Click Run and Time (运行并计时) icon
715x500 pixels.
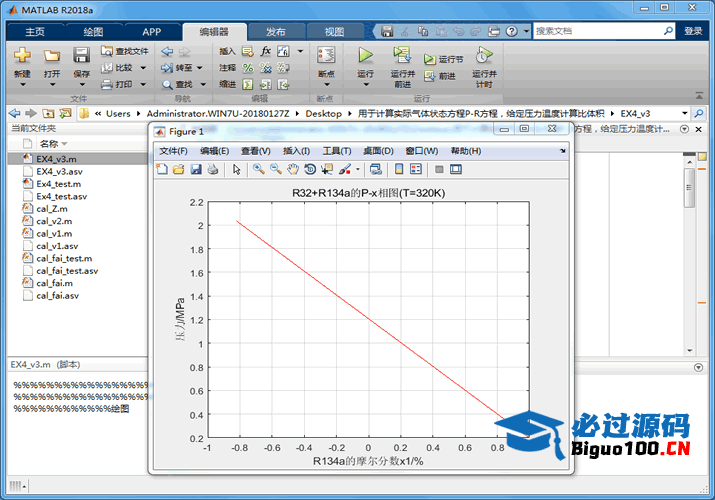coord(484,55)
